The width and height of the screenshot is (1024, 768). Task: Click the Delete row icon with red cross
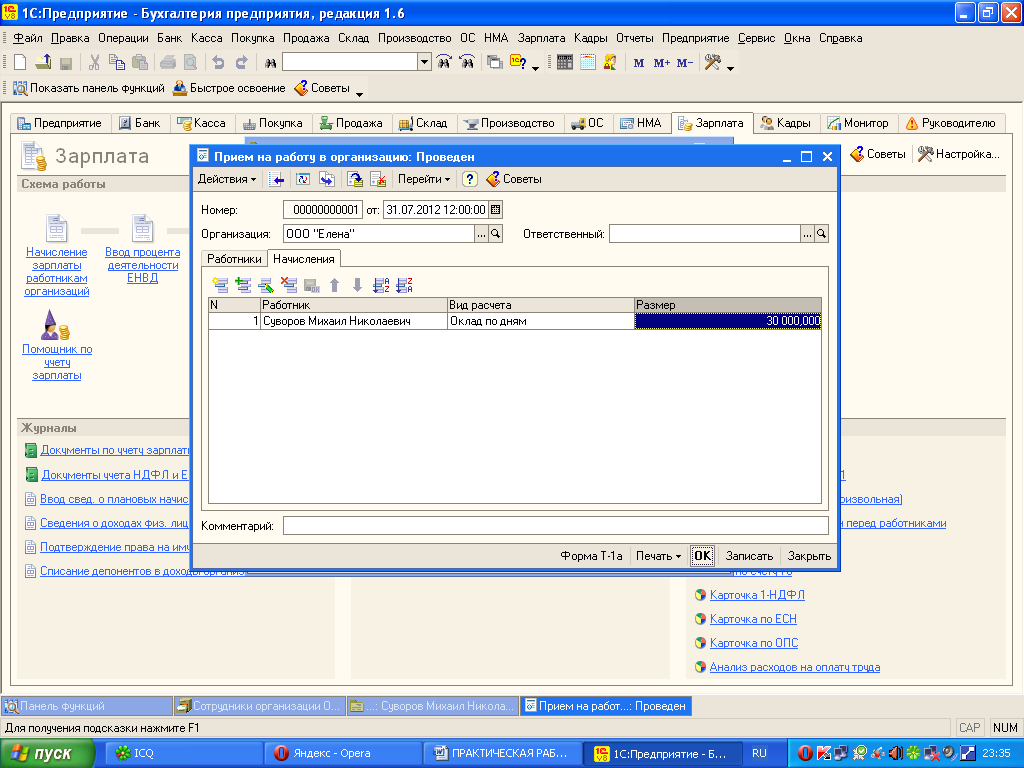(x=289, y=285)
